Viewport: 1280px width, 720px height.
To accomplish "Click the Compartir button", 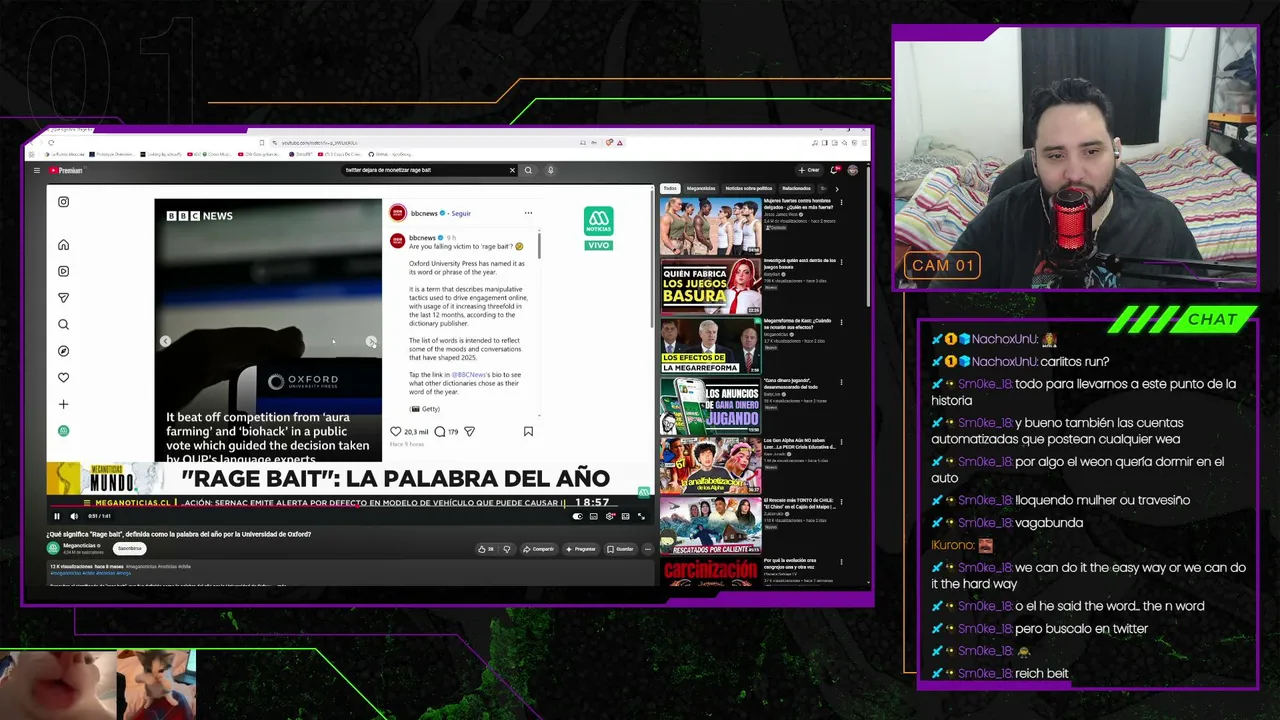I will (539, 549).
